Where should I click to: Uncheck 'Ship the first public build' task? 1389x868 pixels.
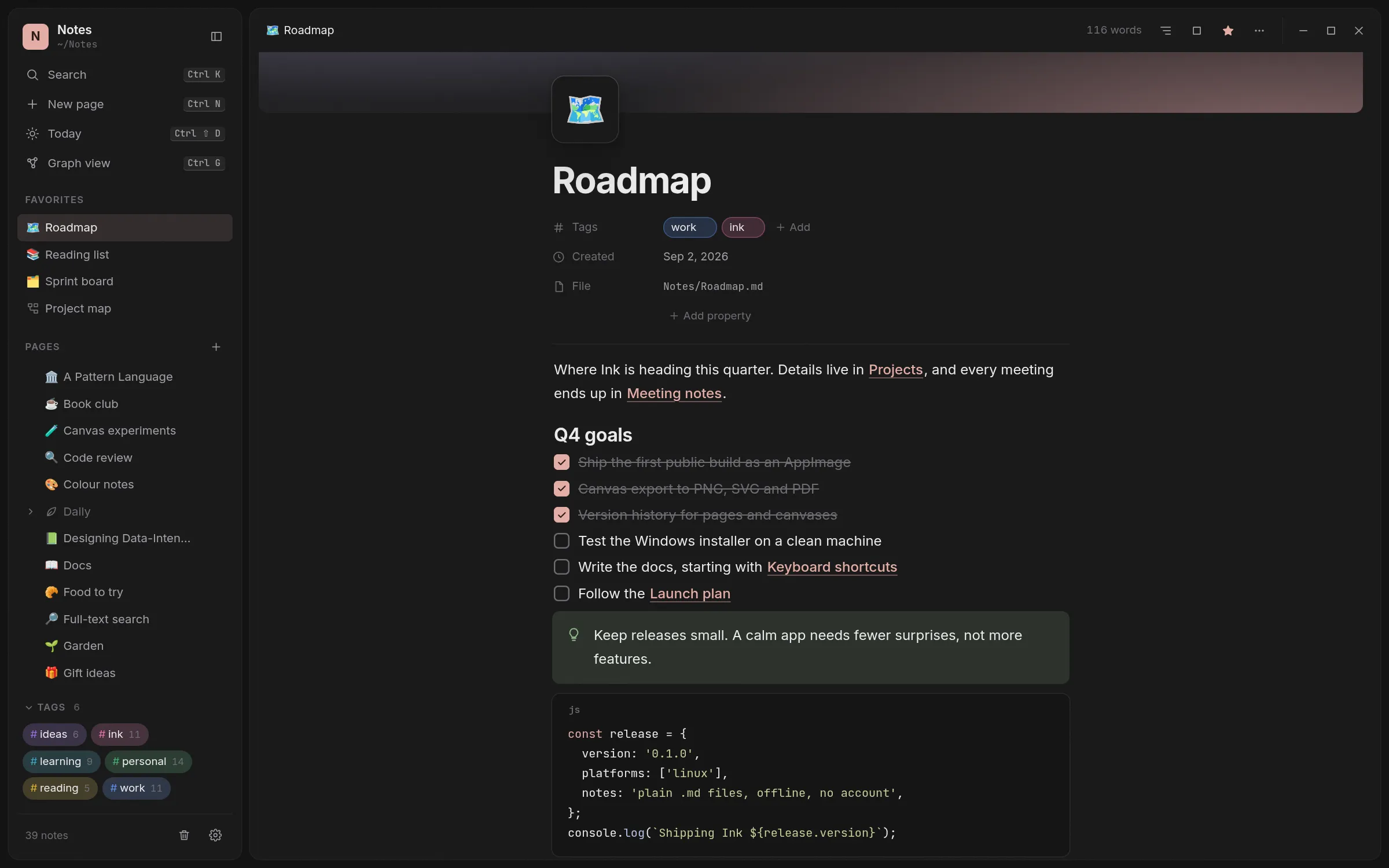coord(561,462)
